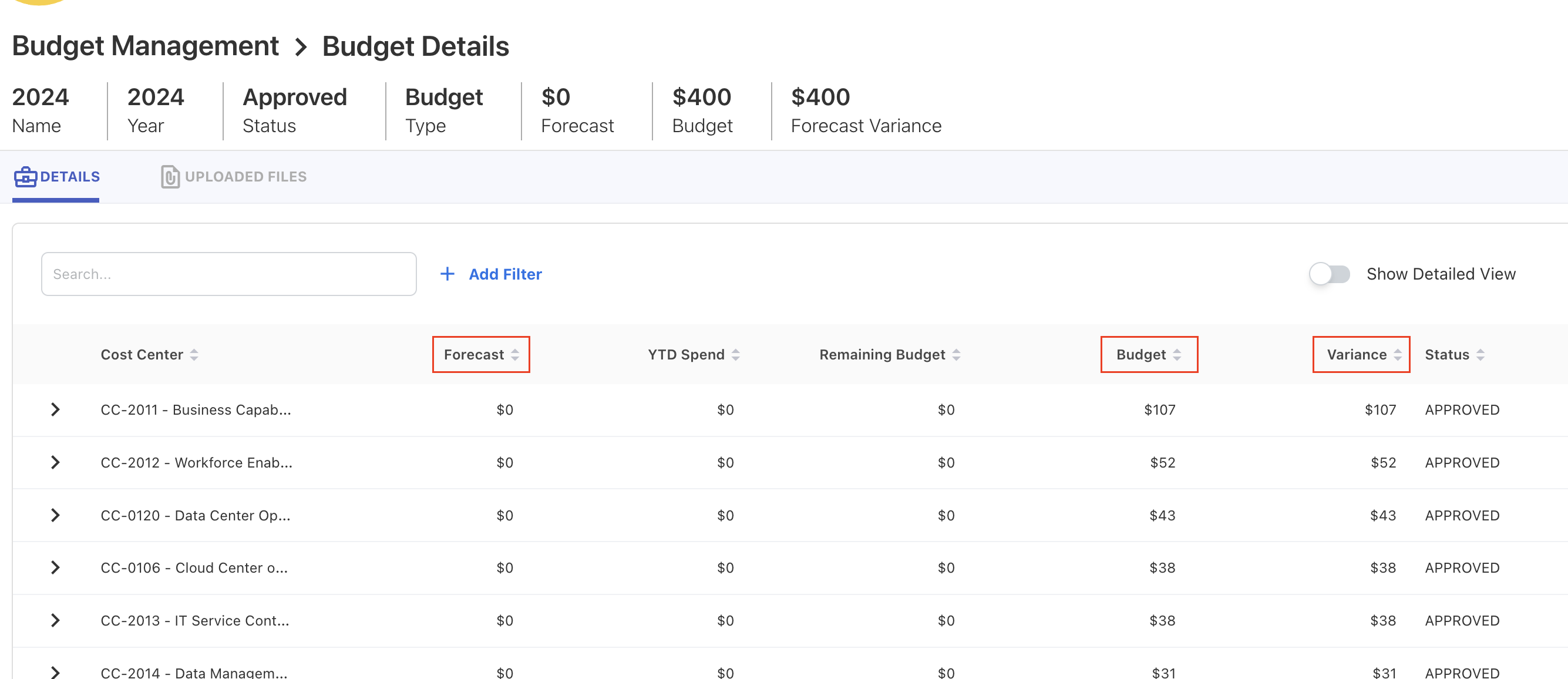Click the Forecast column sort icon
The width and height of the screenshot is (1568, 679).
coord(515,354)
